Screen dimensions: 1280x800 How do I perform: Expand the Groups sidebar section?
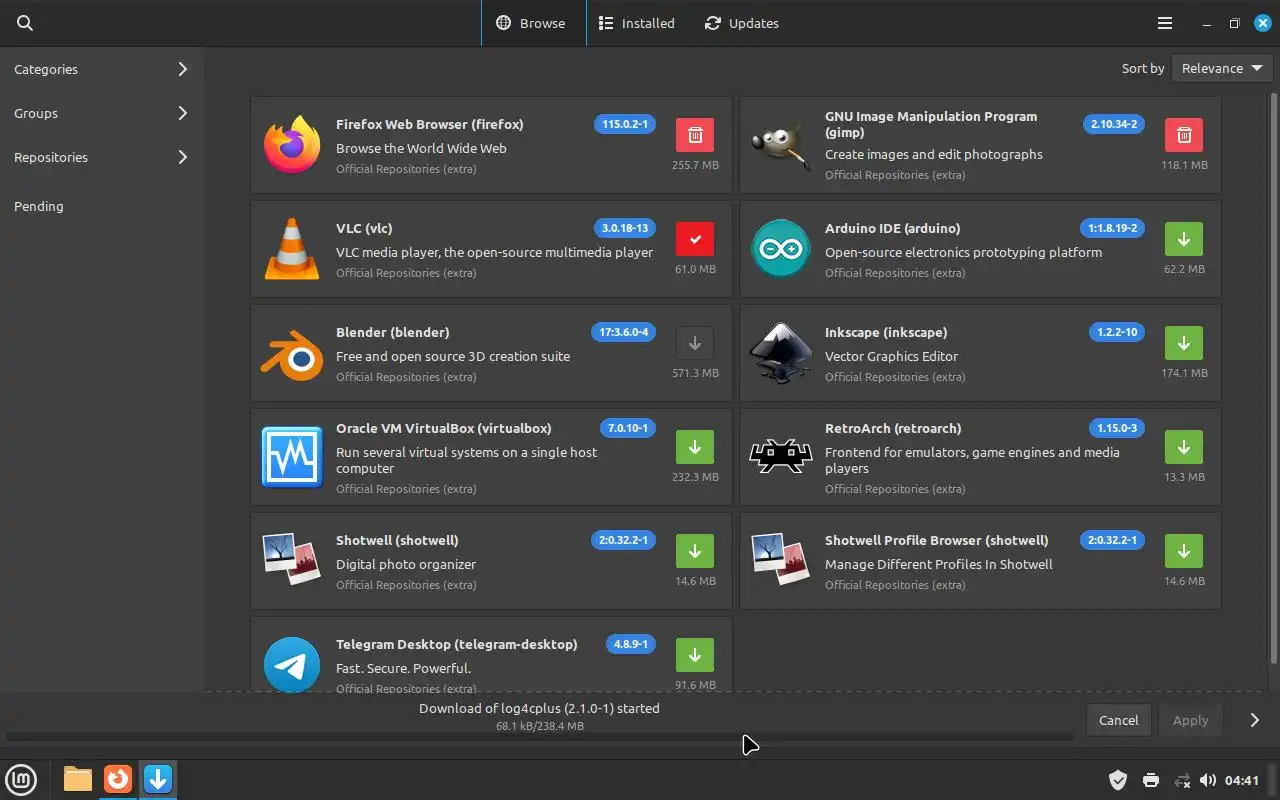click(x=102, y=113)
